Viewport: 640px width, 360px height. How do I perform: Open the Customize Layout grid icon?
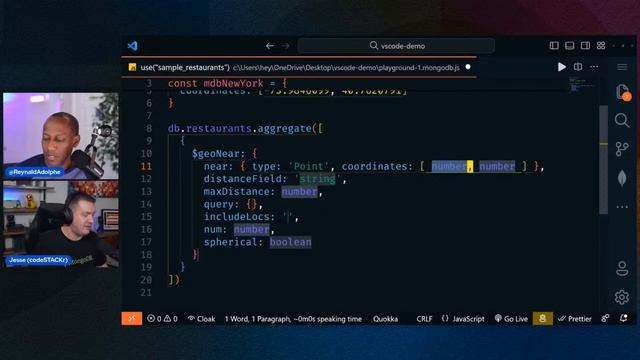(601, 46)
